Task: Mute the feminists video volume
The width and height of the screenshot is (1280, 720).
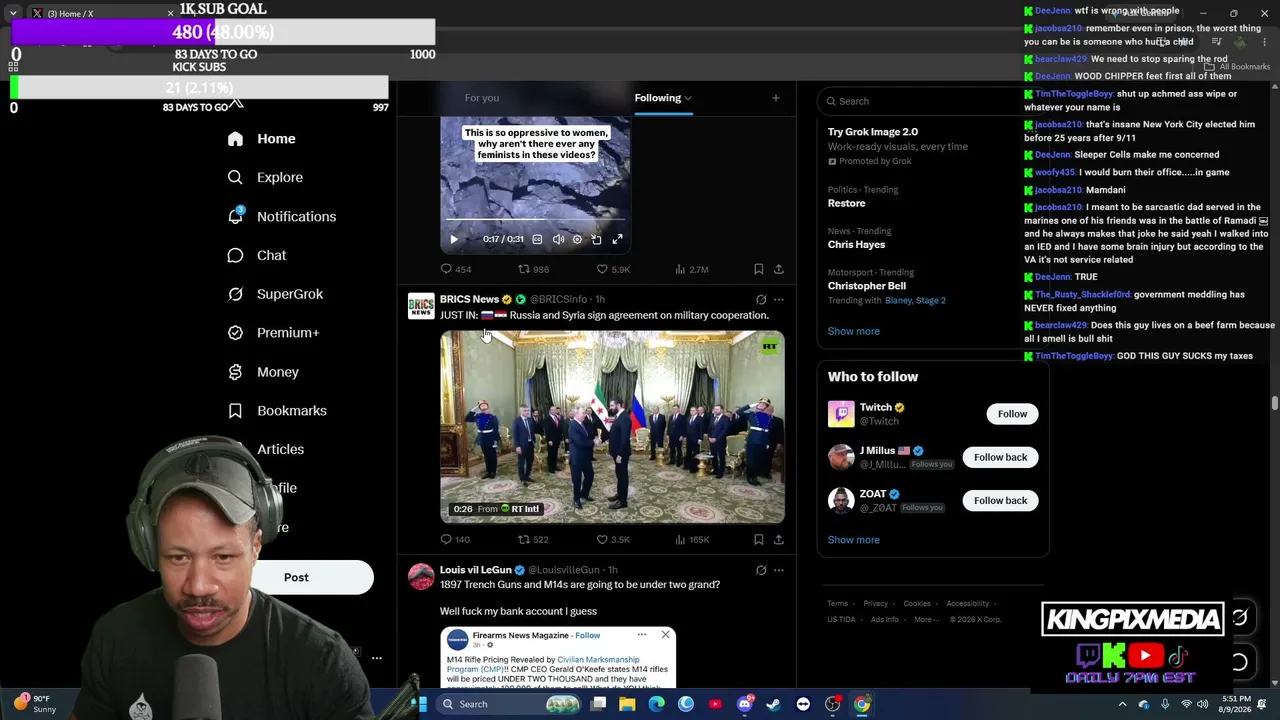Action: tap(558, 239)
